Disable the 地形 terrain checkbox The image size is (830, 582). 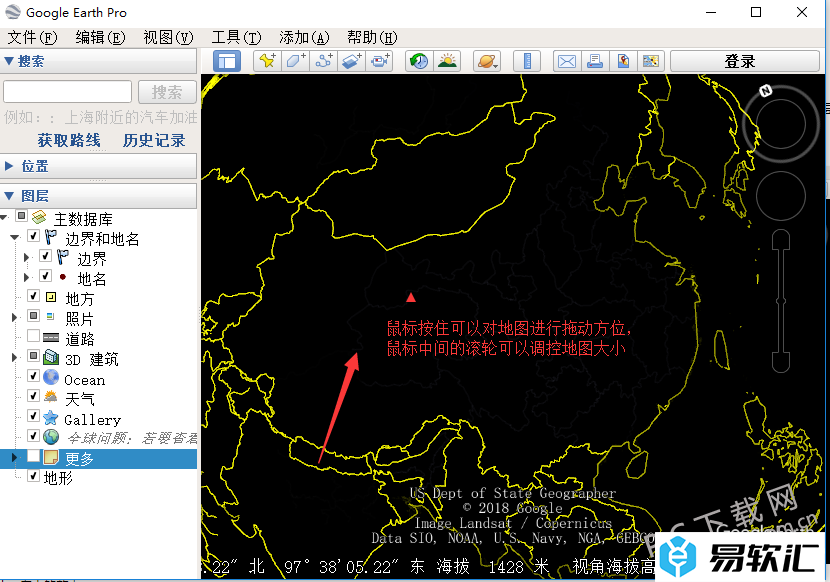click(33, 476)
